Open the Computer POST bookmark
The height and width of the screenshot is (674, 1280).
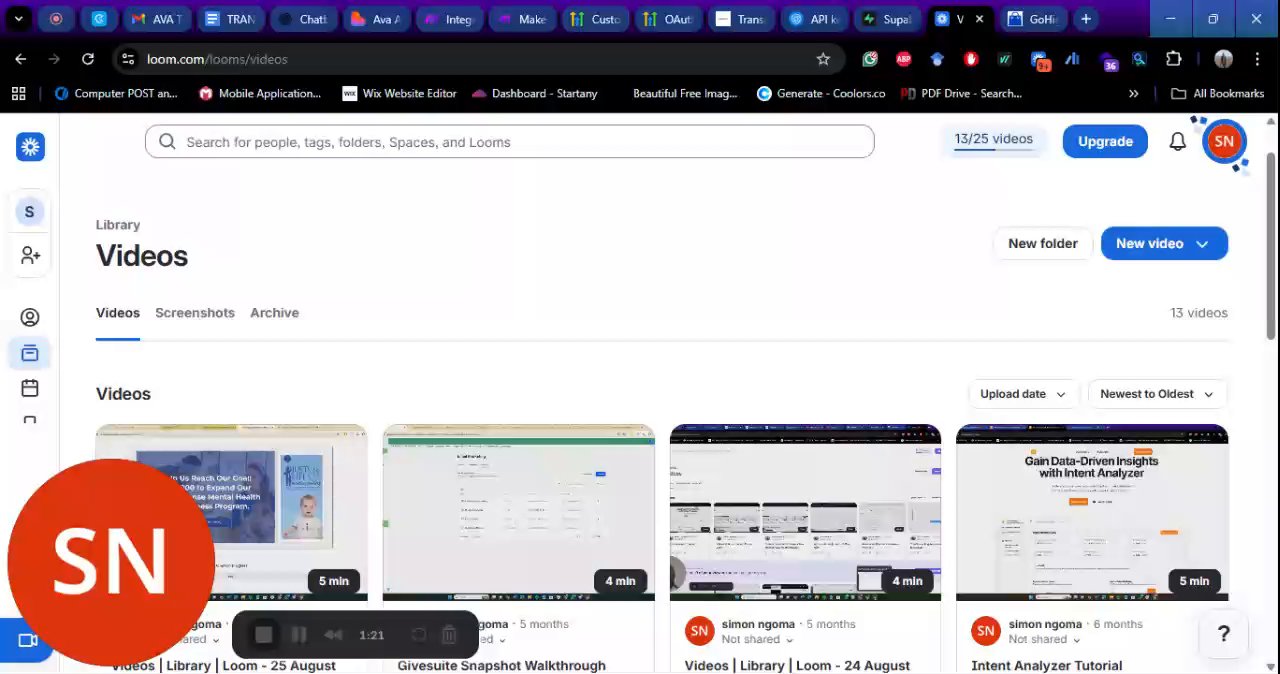116,93
